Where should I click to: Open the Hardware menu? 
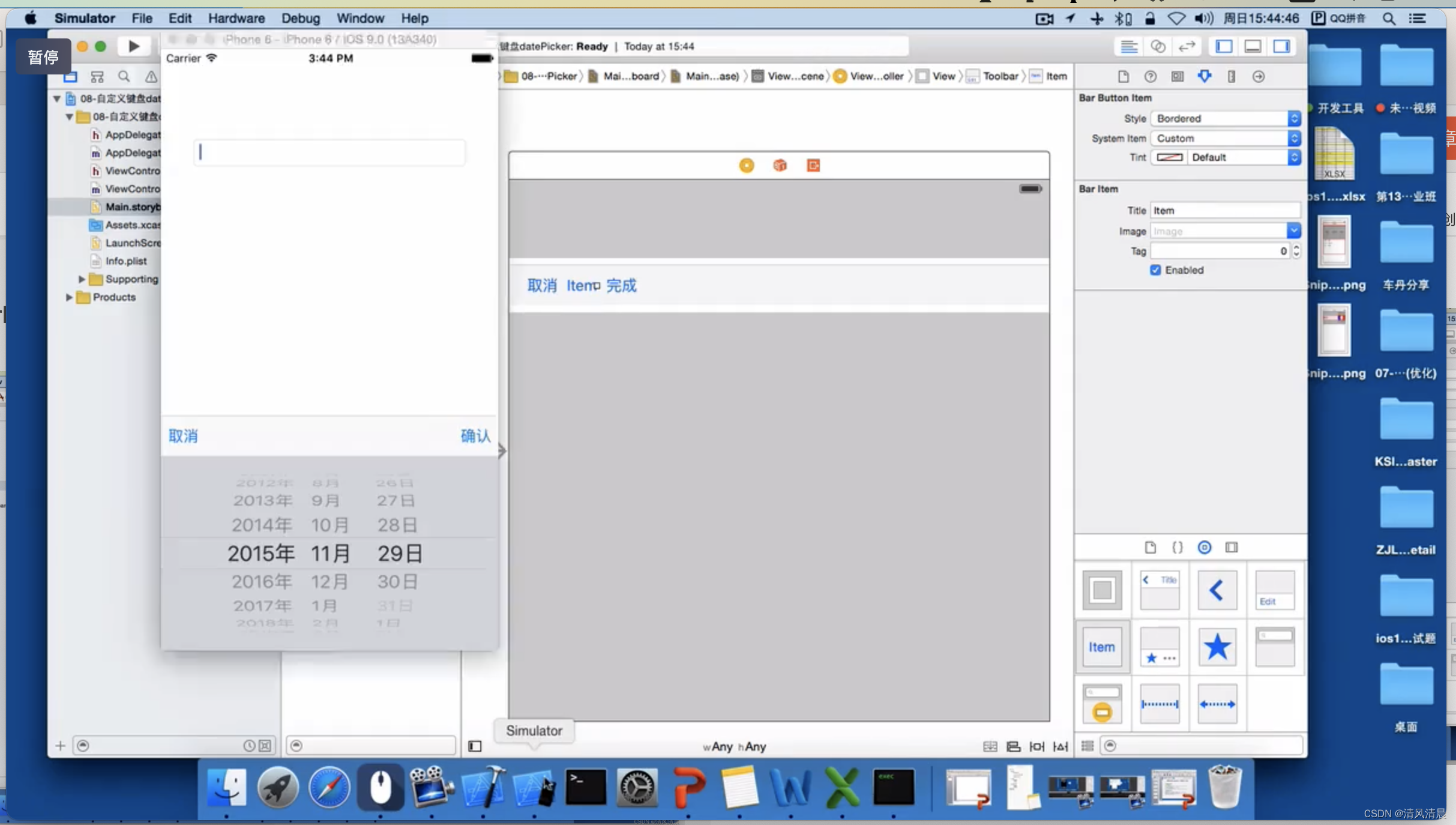click(x=236, y=18)
